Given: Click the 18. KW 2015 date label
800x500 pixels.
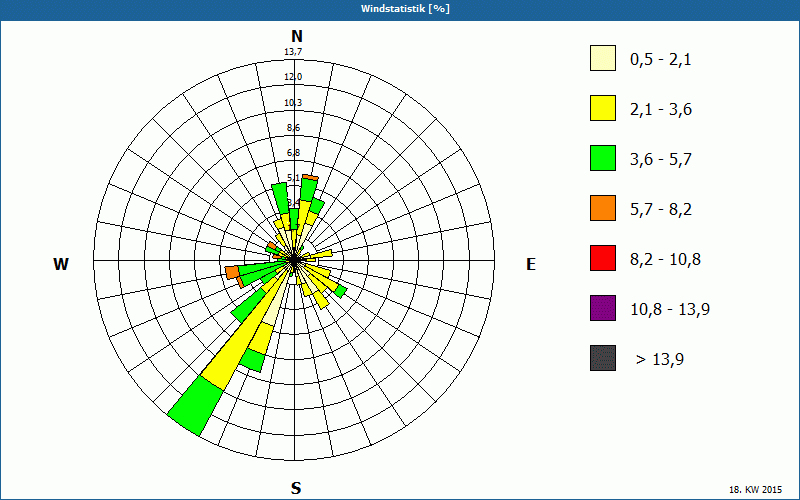Looking at the screenshot, I should tap(756, 490).
